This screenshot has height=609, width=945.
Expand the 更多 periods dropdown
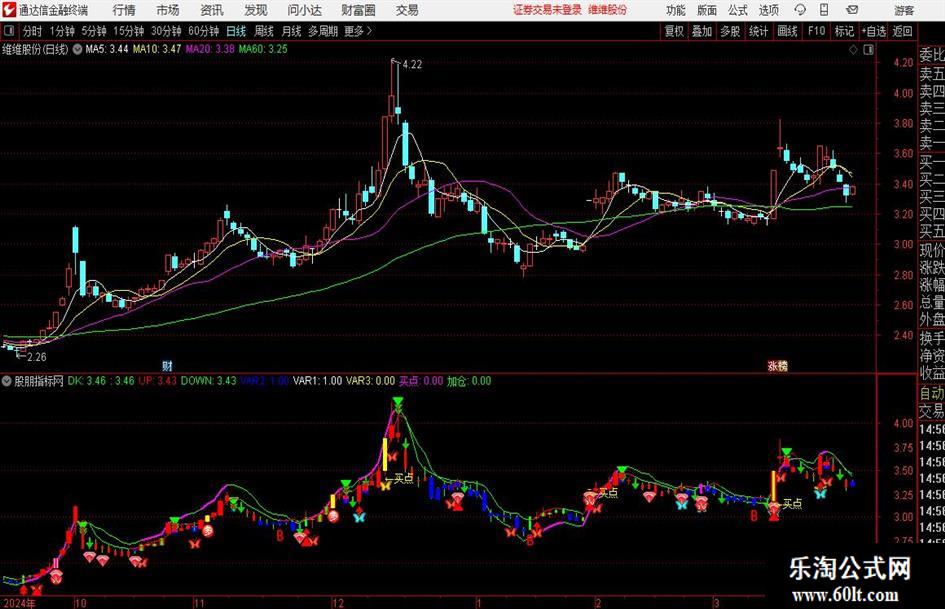click(x=358, y=31)
